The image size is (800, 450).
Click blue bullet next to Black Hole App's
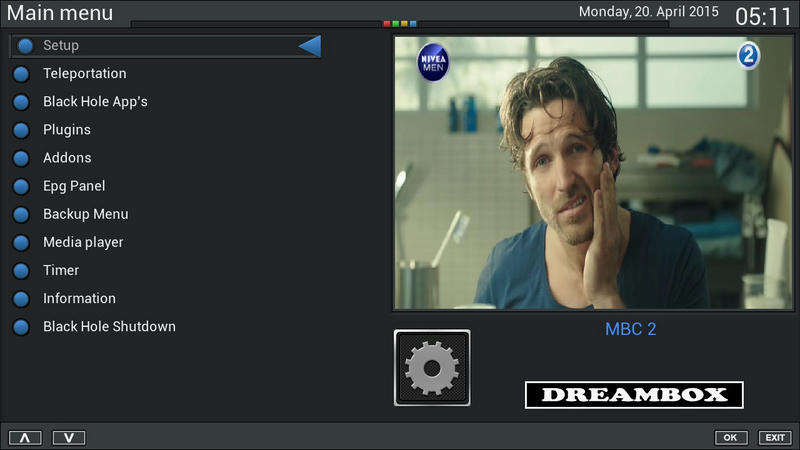point(21,102)
